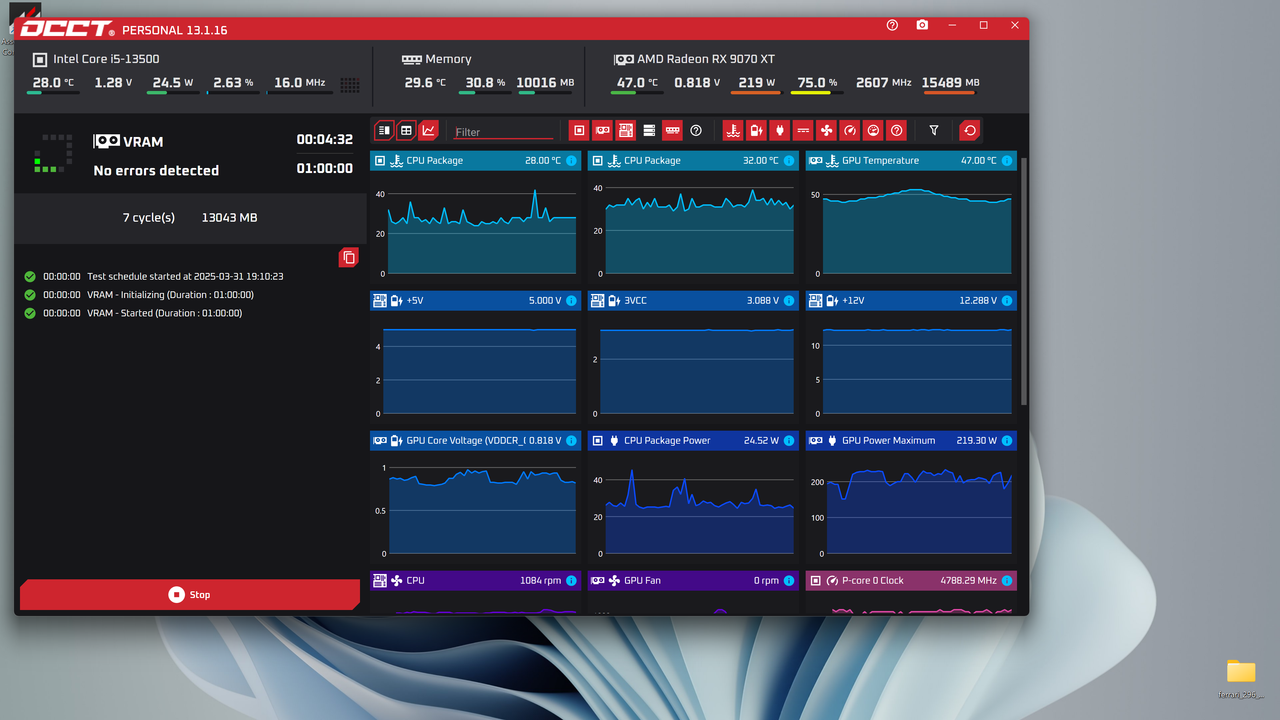Viewport: 1280px width, 720px height.
Task: Stop the running VRAM test
Action: [x=189, y=595]
